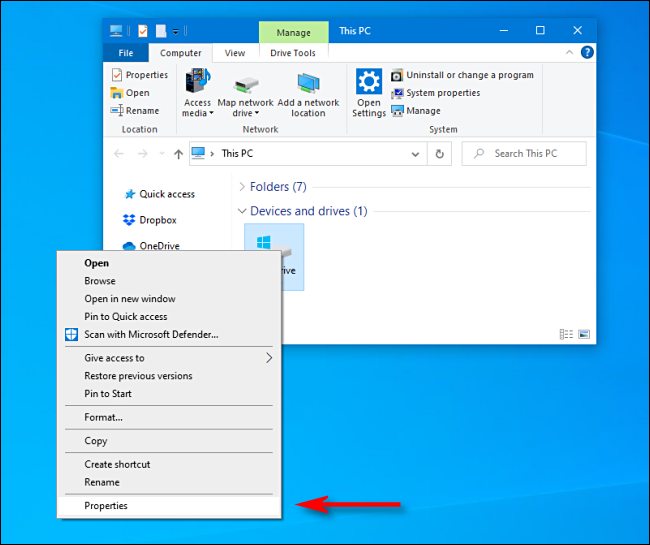Click Uninstall or change a program
The width and height of the screenshot is (650, 545).
(469, 75)
